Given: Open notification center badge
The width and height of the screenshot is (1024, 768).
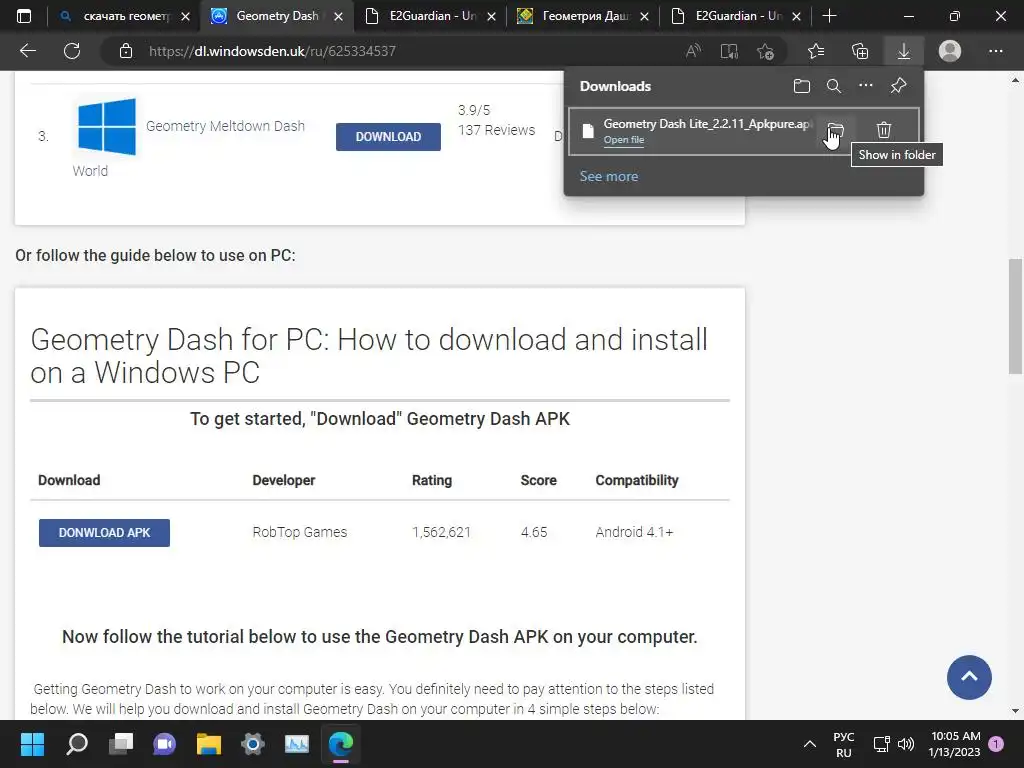Looking at the screenshot, I should tap(996, 743).
